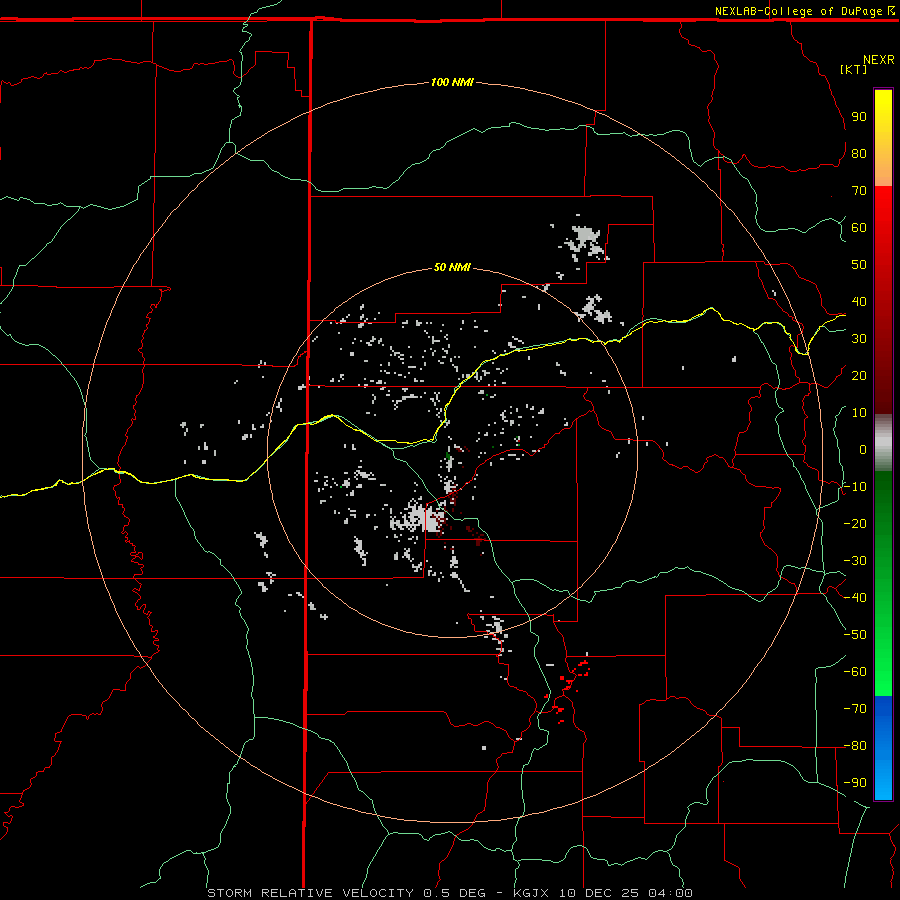
Task: Click the -90 value on the velocity scale
Action: pos(855,783)
